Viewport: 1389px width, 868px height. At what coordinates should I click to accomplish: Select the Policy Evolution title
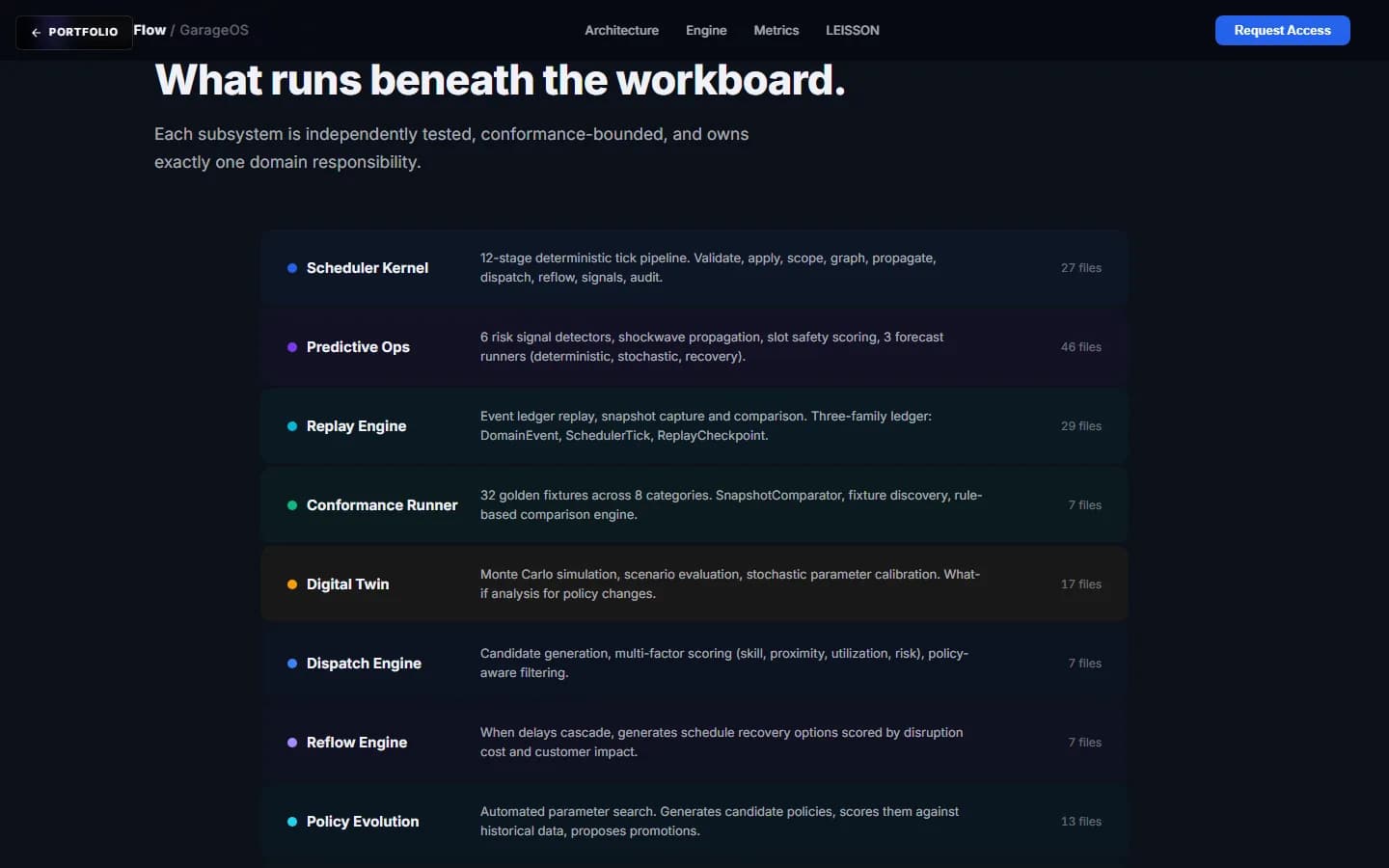pyautogui.click(x=363, y=822)
